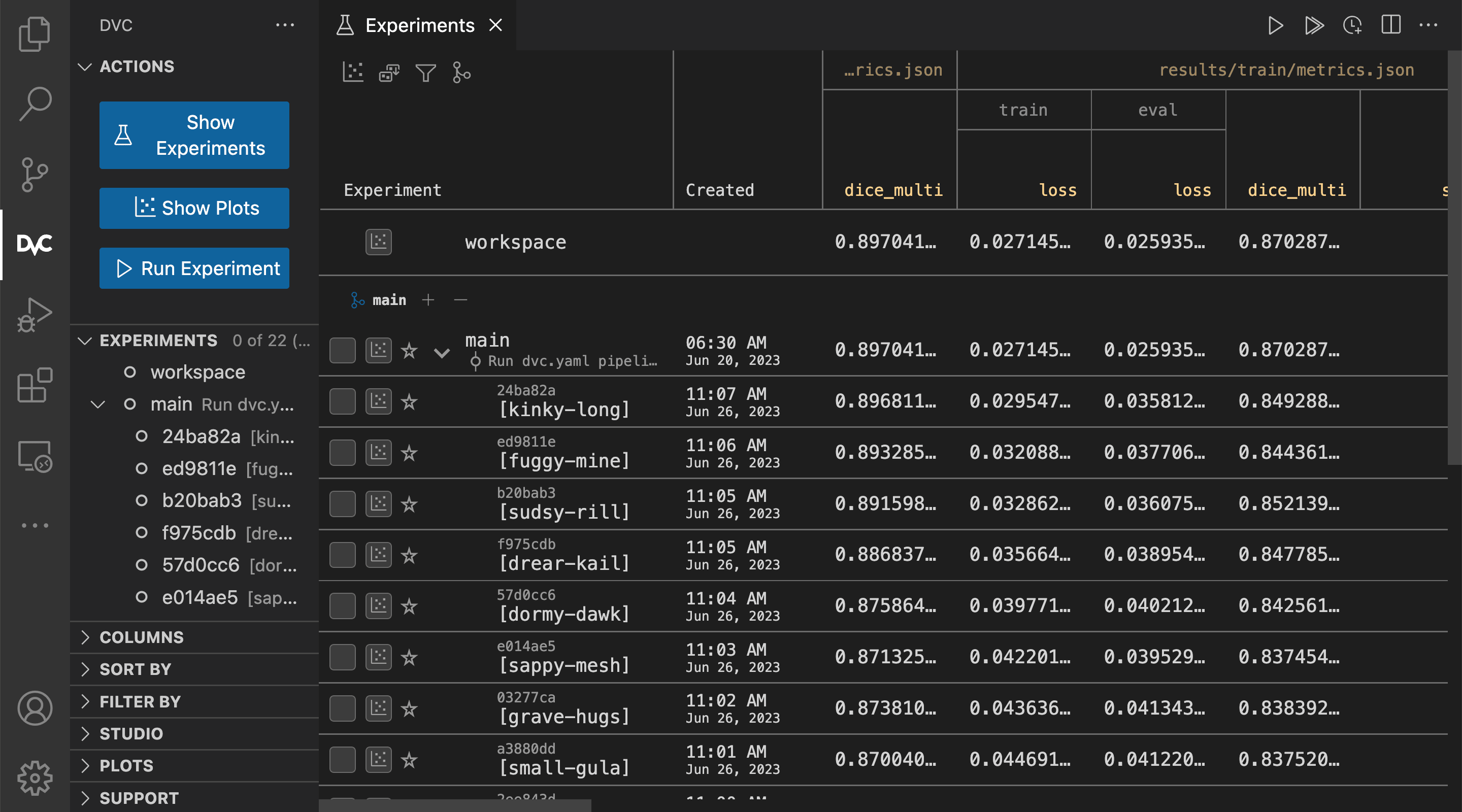Click the horizontal scrollbar at table bottom

point(455,805)
